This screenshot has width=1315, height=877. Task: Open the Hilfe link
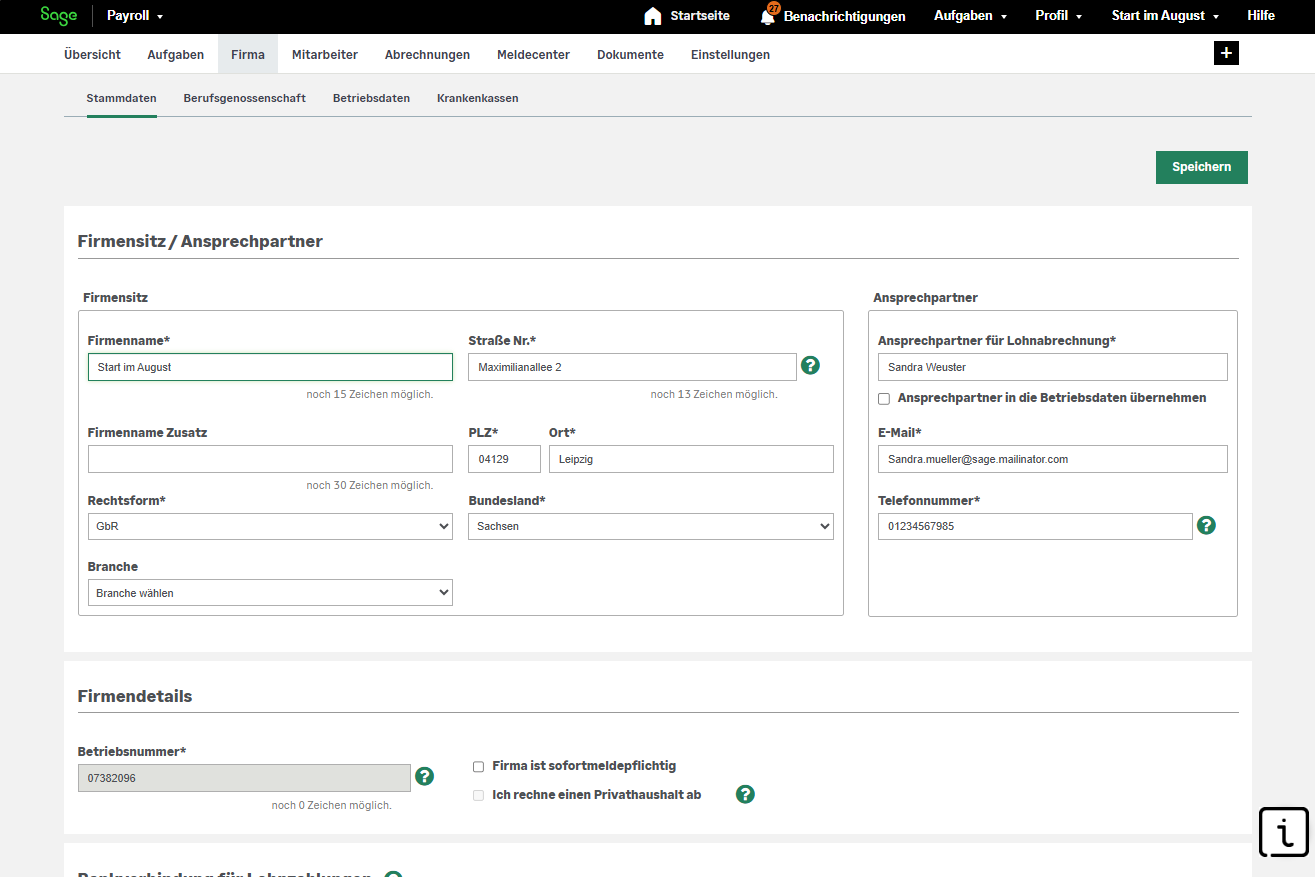click(1261, 16)
